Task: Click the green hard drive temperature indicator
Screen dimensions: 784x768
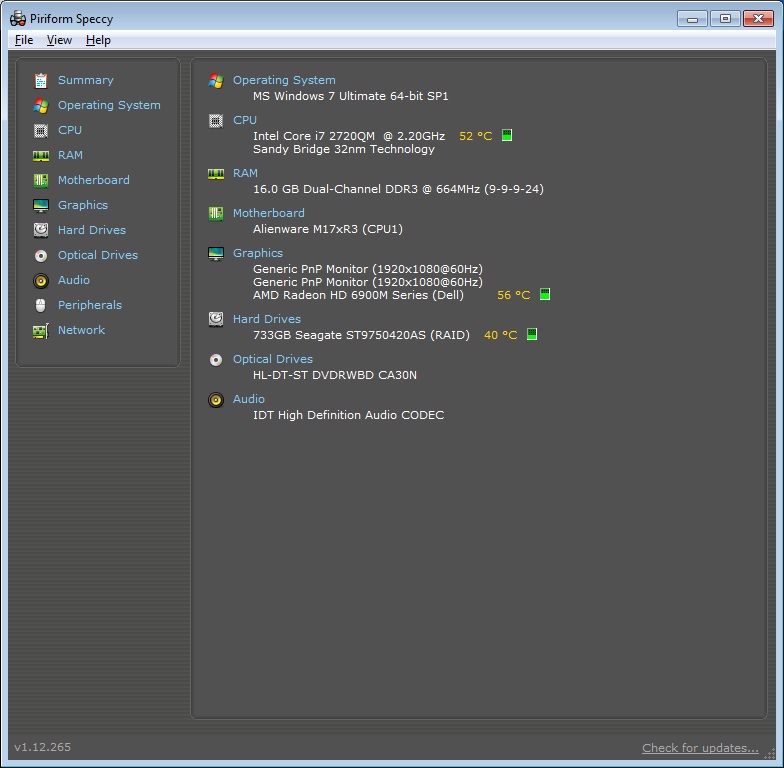Action: click(532, 334)
